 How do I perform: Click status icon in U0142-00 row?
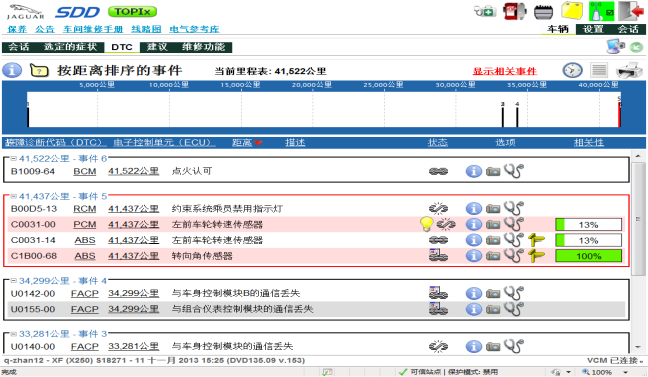pos(438,293)
